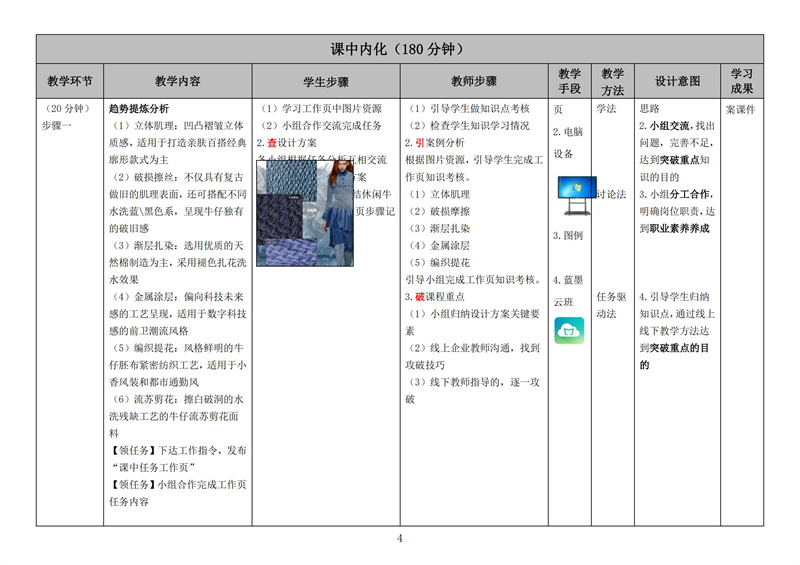800x565 pixels.
Task: Select the 教学环节 column header
Action: pyautogui.click(x=70, y=81)
